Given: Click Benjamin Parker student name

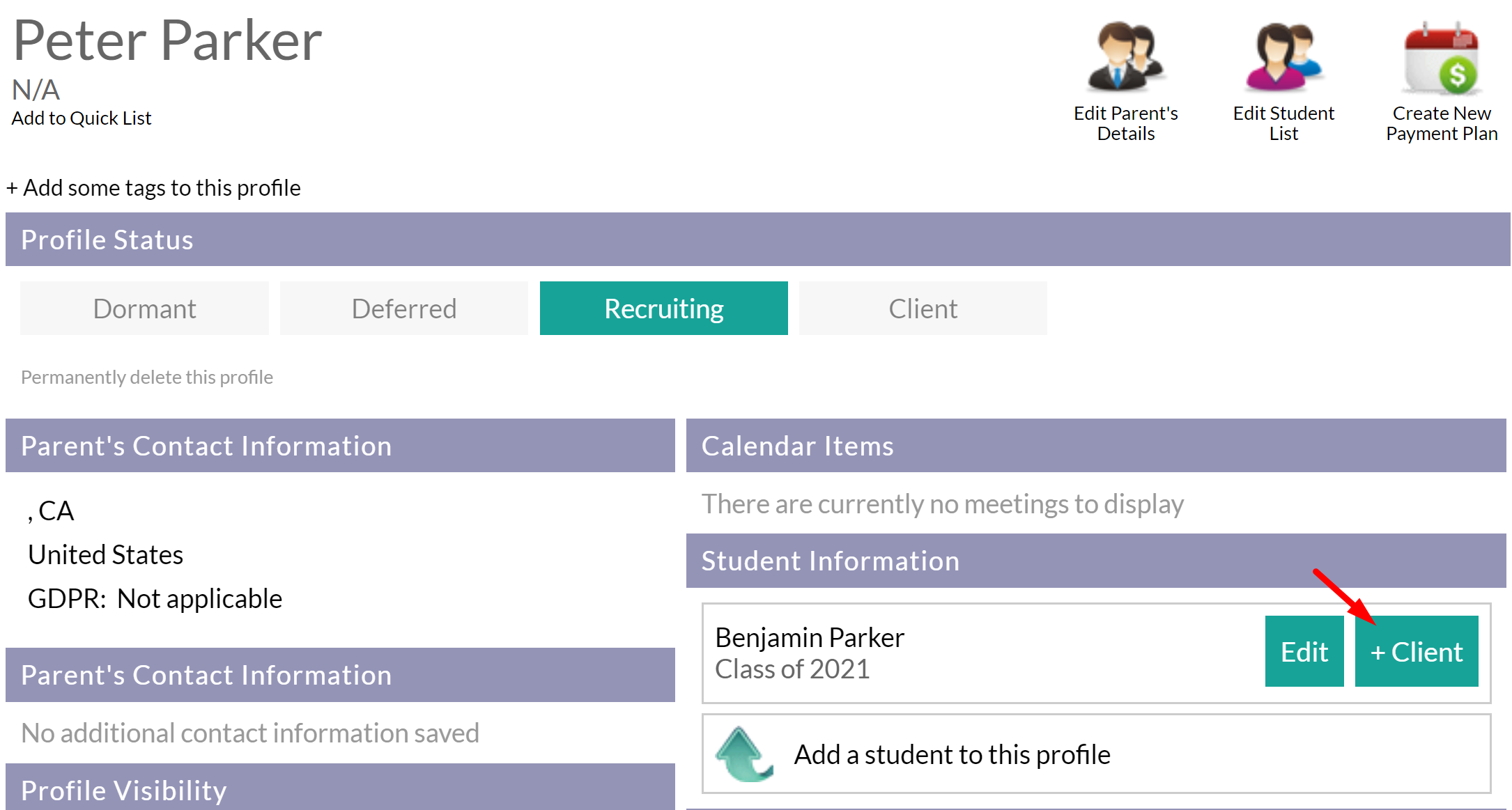Looking at the screenshot, I should click(x=810, y=638).
